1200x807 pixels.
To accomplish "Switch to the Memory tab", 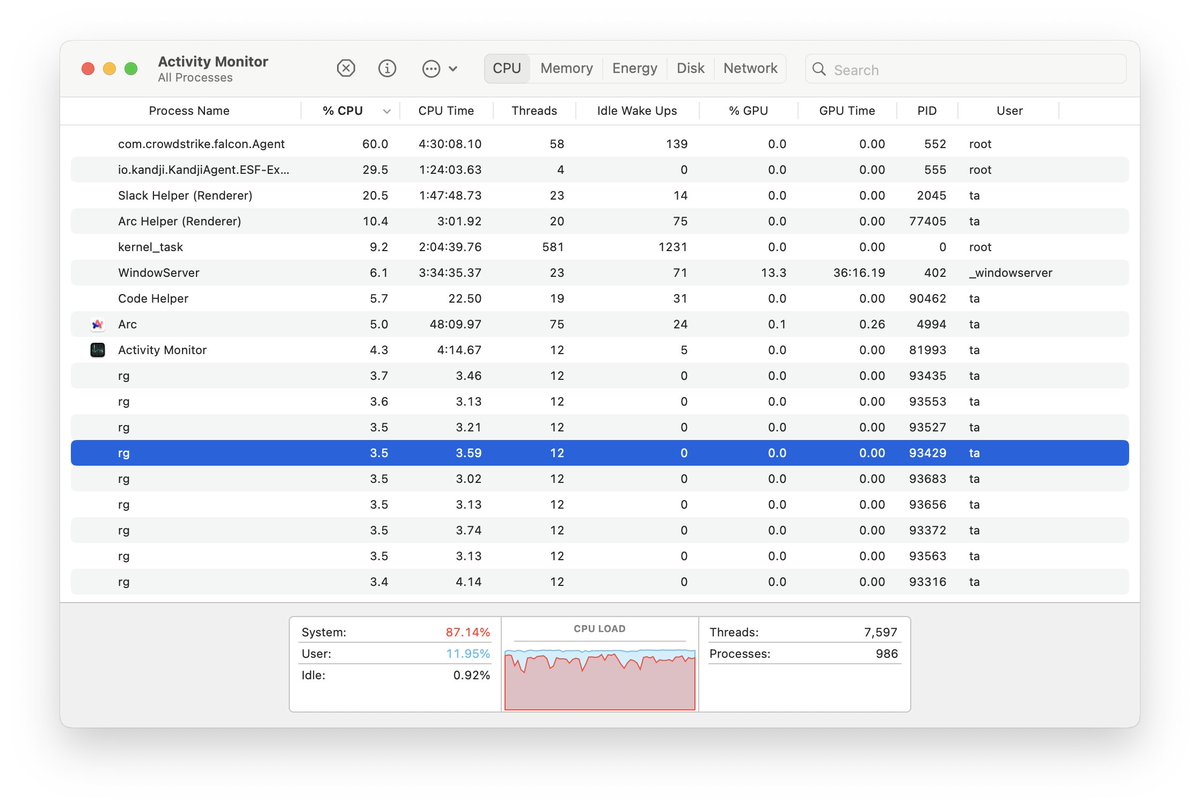I will [567, 68].
